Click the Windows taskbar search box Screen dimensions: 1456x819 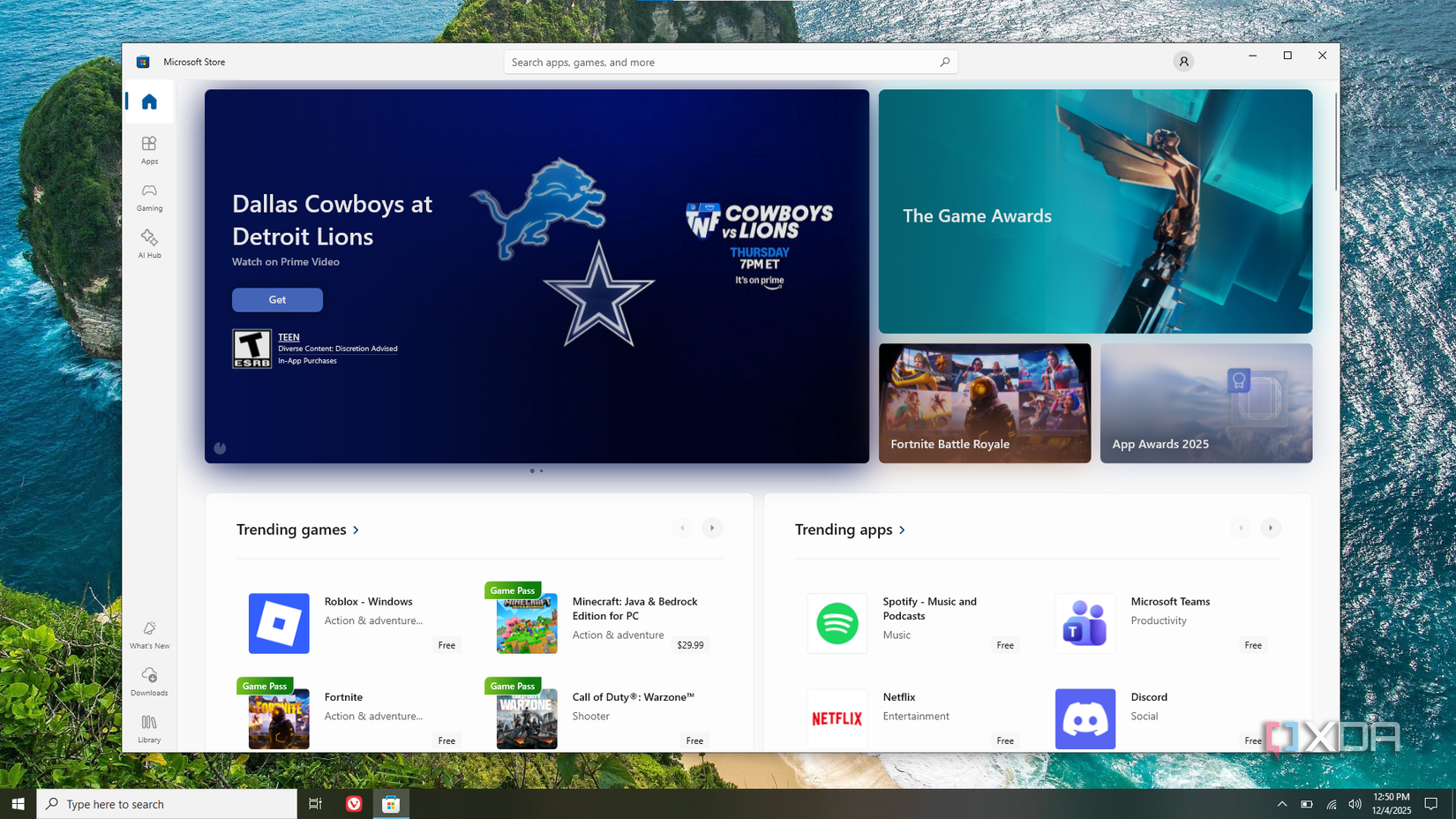click(x=167, y=804)
